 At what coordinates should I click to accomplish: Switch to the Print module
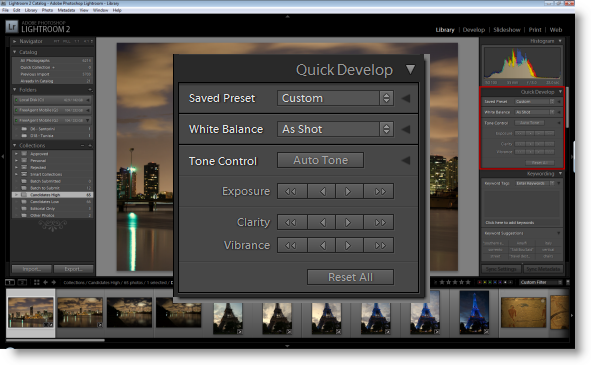(535, 30)
